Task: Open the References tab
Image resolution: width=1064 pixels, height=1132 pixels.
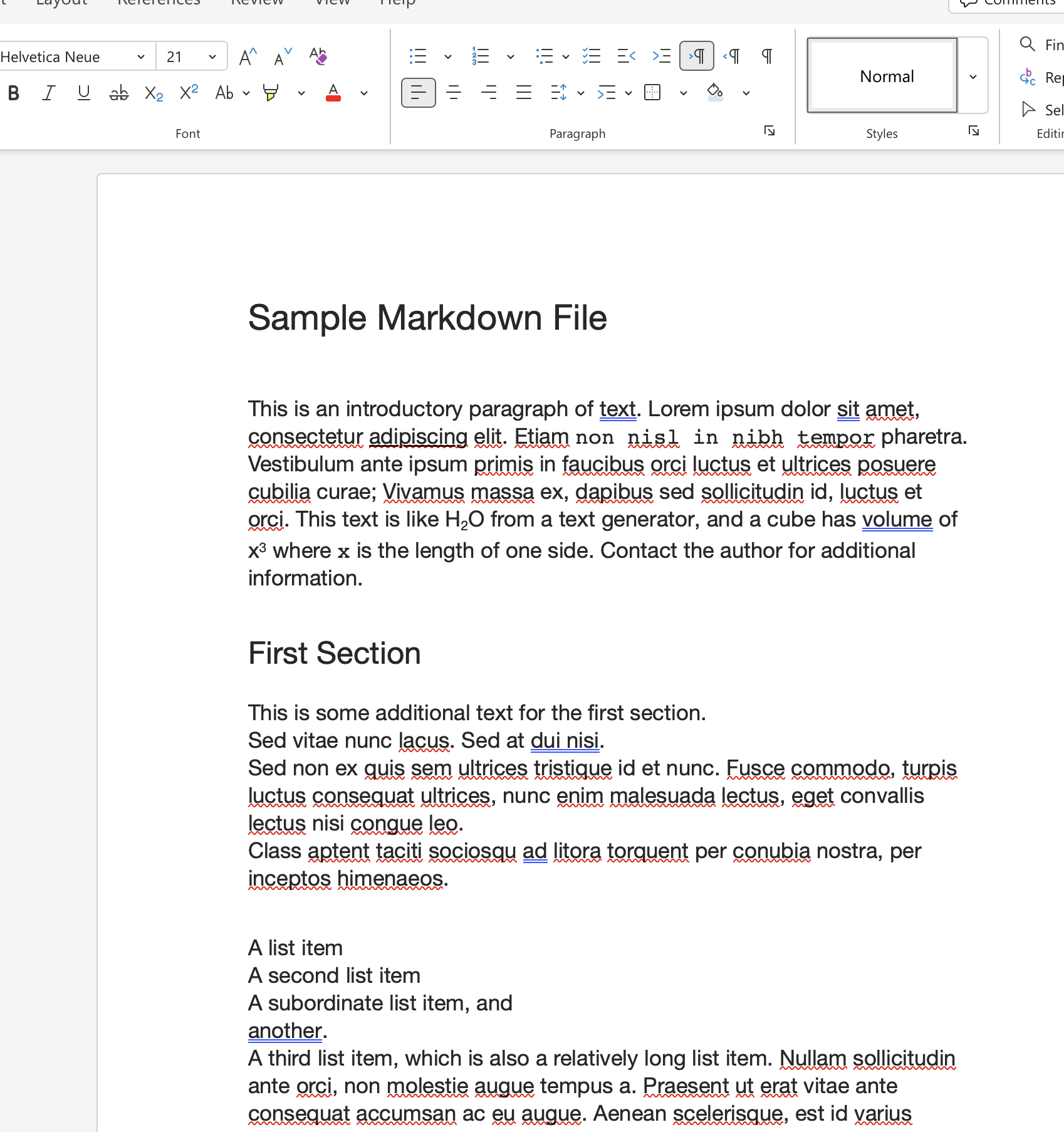Action: point(159,3)
